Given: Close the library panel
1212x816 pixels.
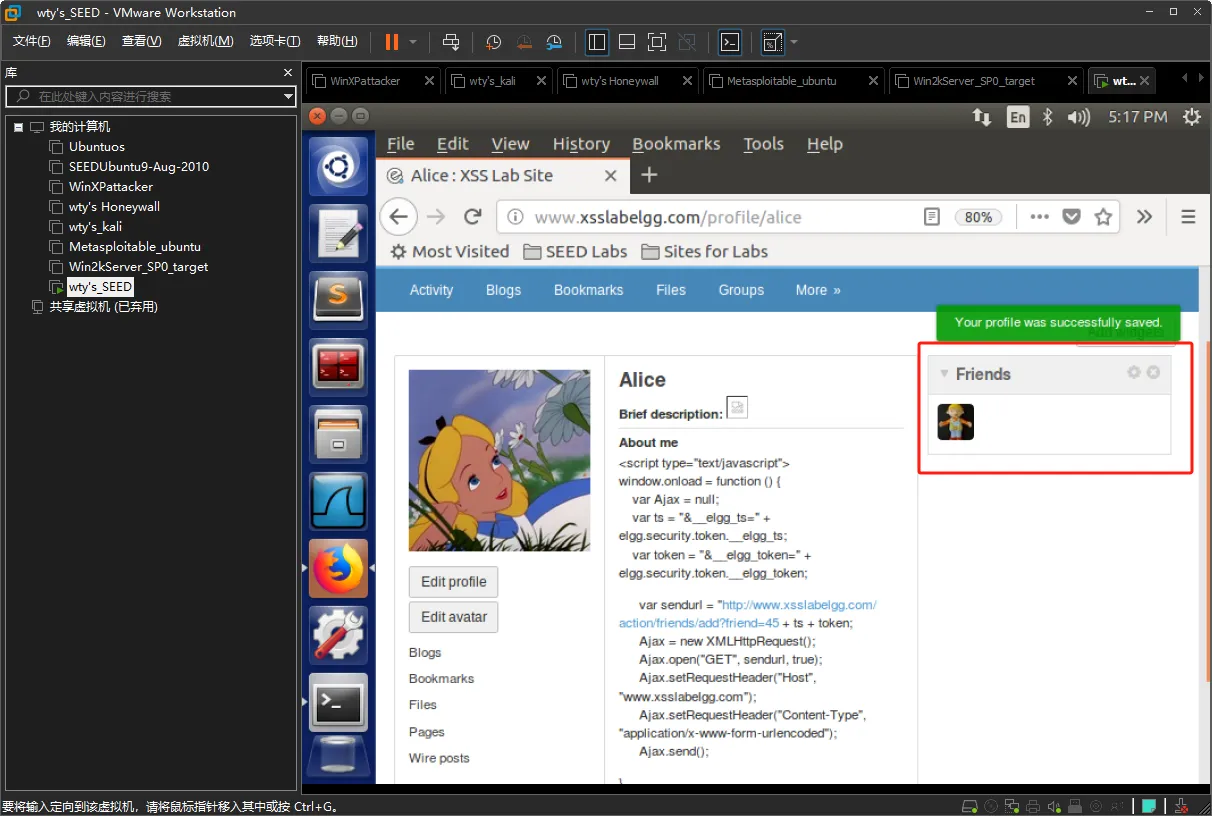Looking at the screenshot, I should point(288,73).
